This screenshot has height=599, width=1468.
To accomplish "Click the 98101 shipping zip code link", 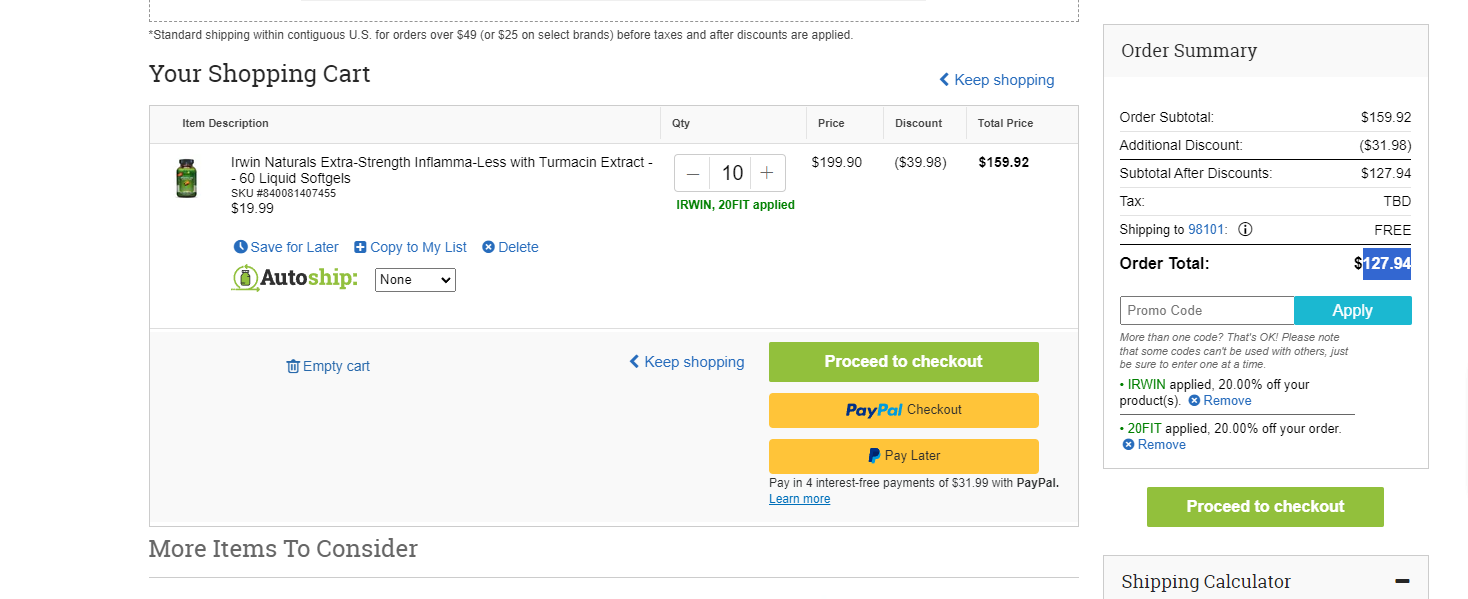I will pyautogui.click(x=1206, y=230).
